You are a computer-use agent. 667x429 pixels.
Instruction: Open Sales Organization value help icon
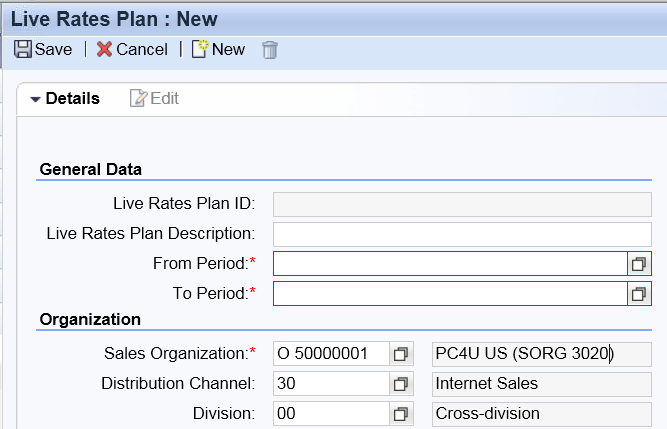(x=401, y=353)
